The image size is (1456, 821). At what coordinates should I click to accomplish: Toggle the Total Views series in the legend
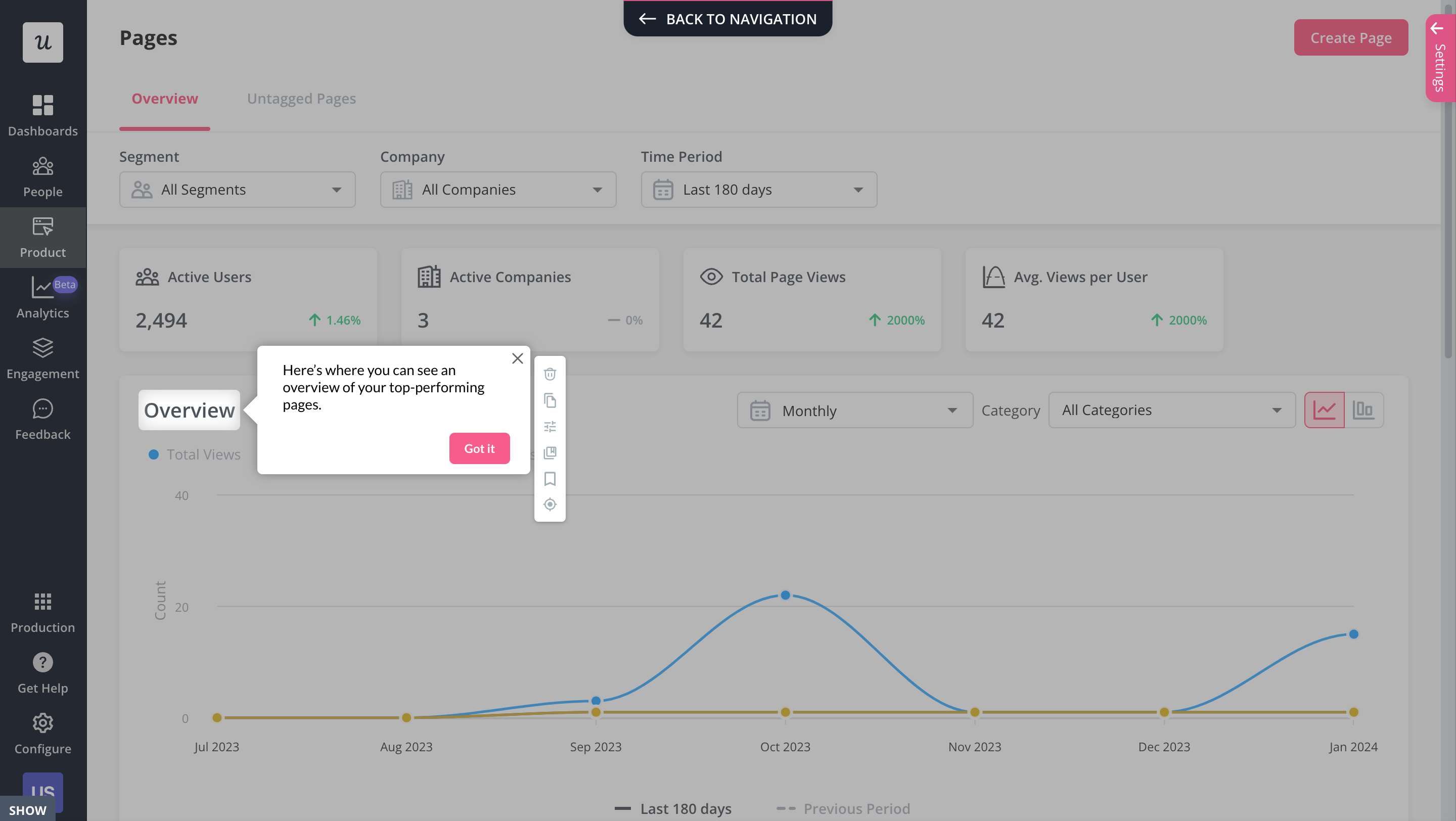tap(195, 454)
